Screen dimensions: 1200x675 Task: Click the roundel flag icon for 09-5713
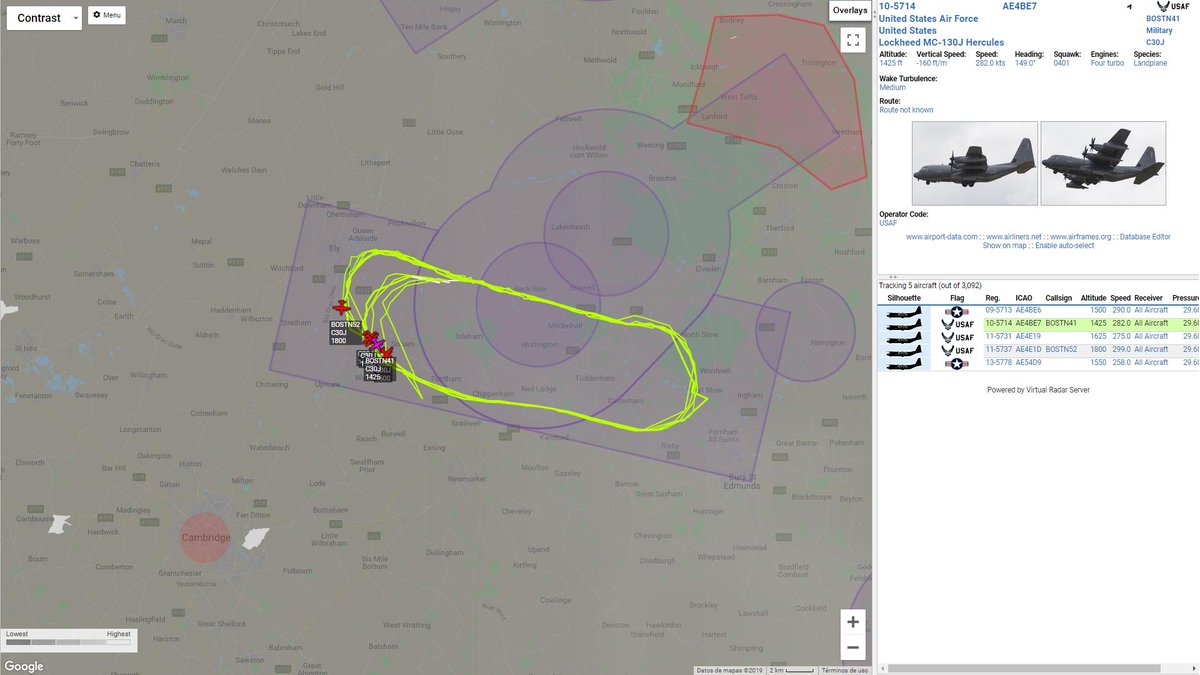(957, 311)
